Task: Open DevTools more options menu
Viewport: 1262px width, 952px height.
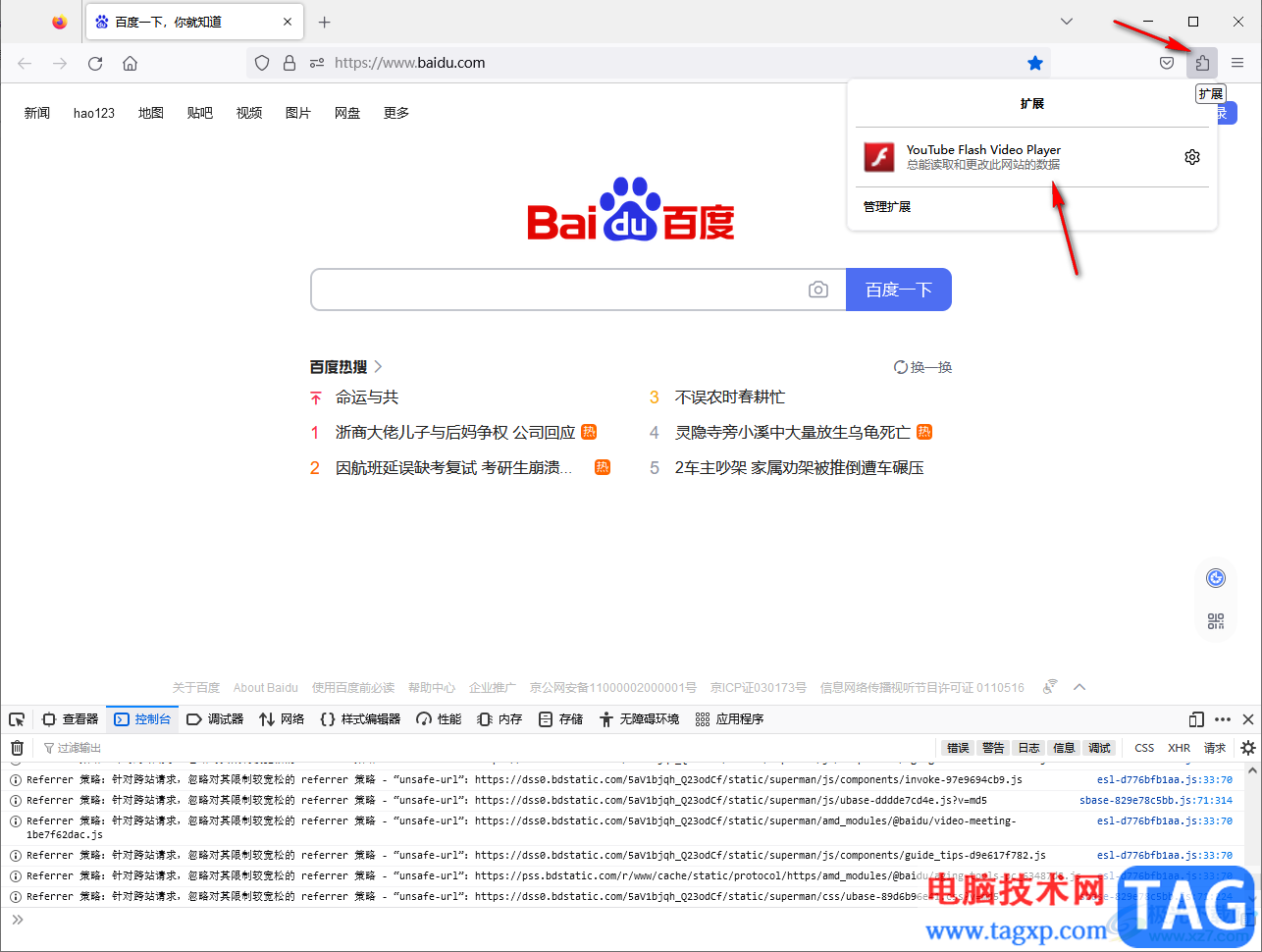Action: [x=1223, y=719]
